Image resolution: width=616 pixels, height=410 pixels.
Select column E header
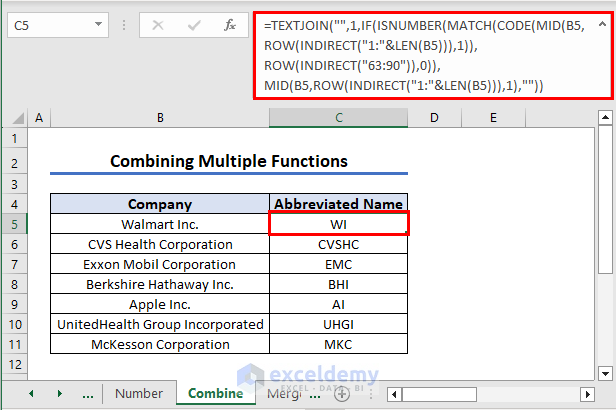493,118
